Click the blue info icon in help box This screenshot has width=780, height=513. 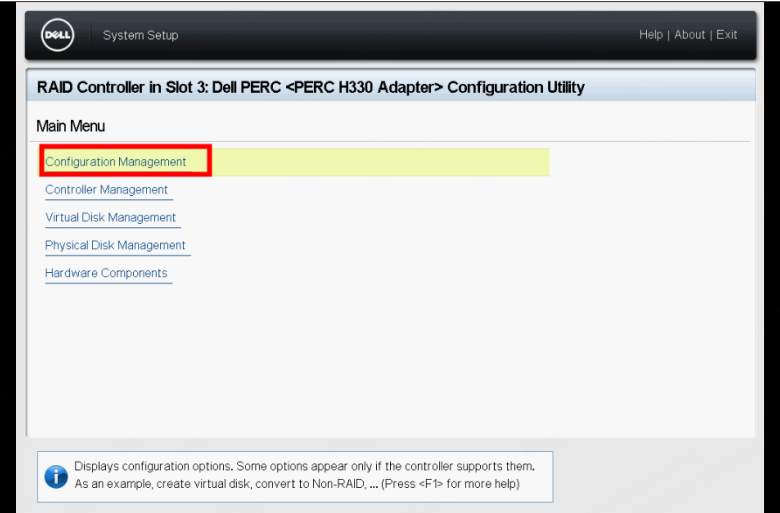[56, 477]
